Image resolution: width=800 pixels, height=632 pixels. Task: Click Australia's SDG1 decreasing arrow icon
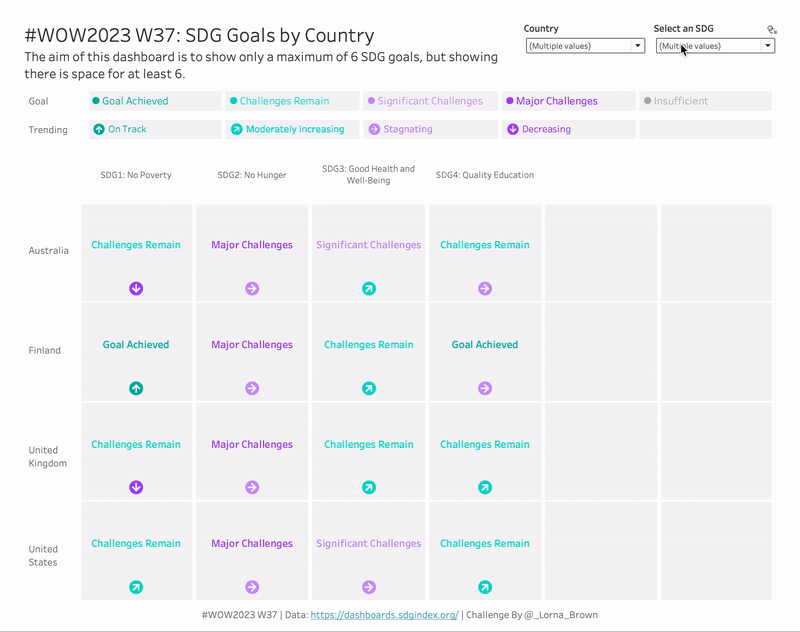click(136, 289)
